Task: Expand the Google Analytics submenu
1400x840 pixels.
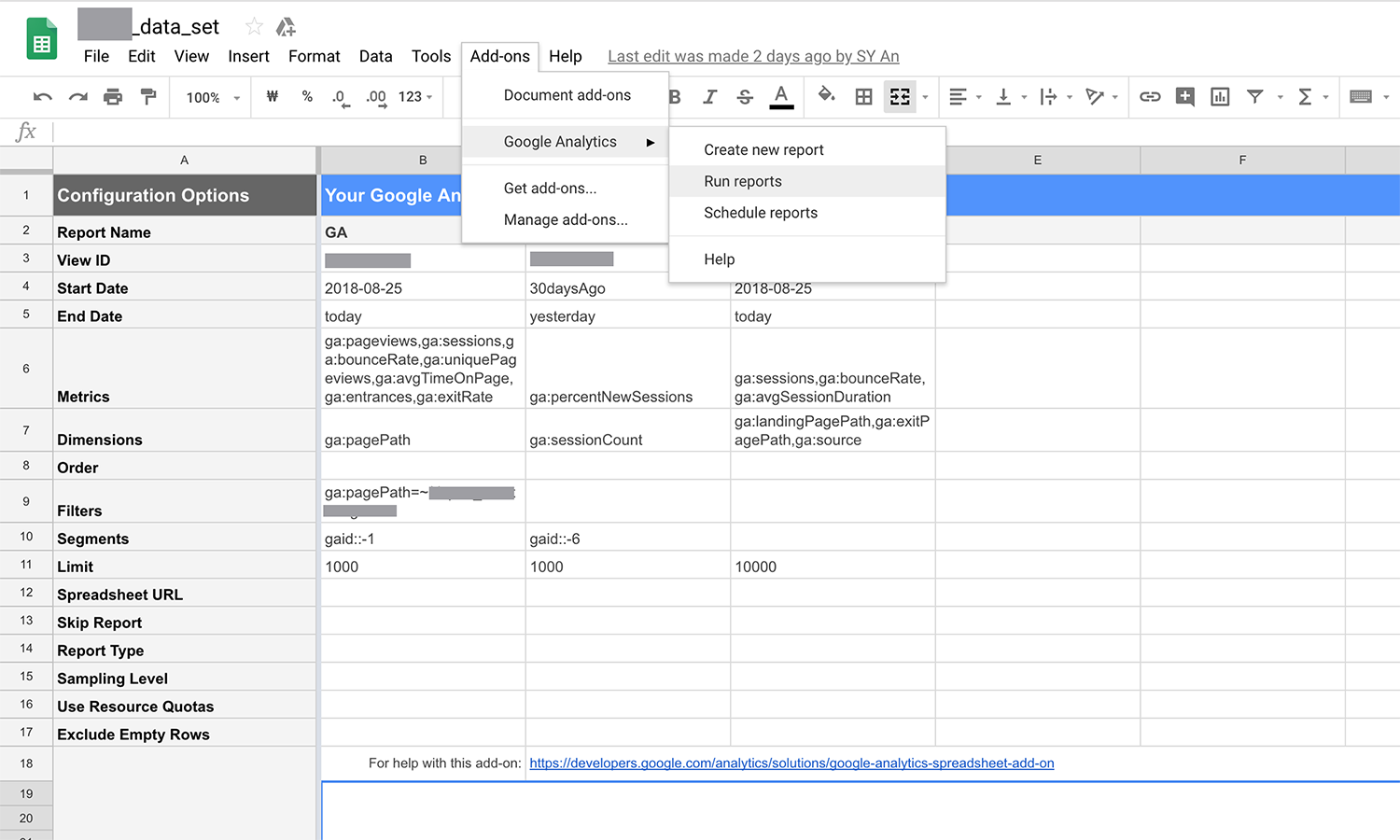Action: tap(566, 142)
